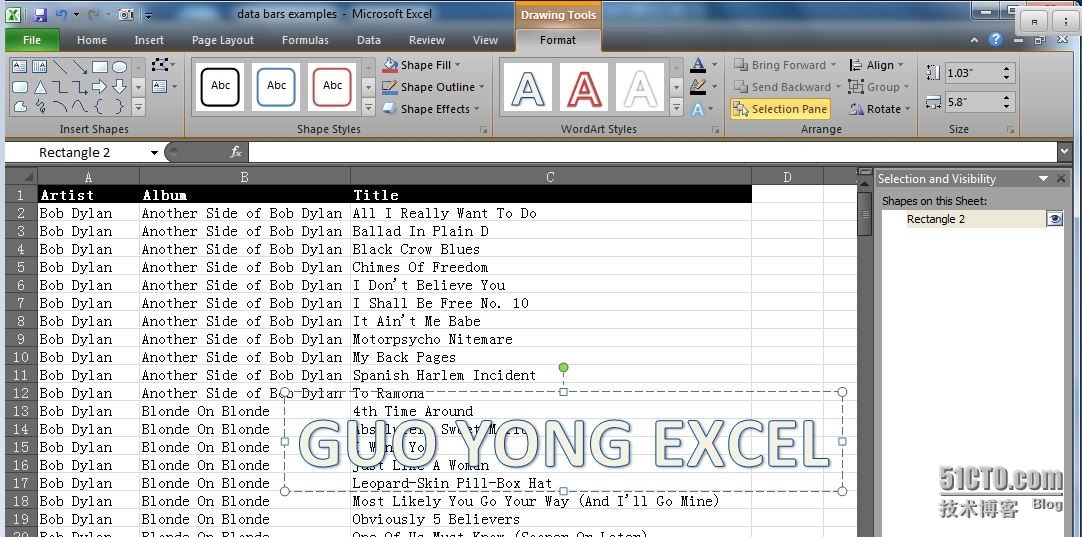Choose the Arc shape
The width and height of the screenshot is (1082, 537).
pyautogui.click(x=60, y=107)
